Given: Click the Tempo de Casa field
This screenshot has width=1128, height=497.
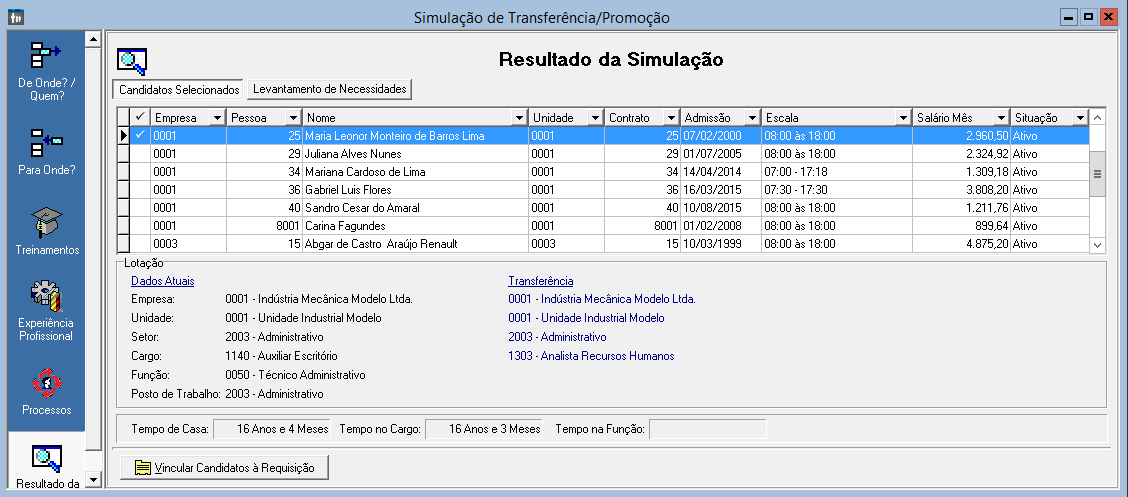Looking at the screenshot, I should point(272,429).
